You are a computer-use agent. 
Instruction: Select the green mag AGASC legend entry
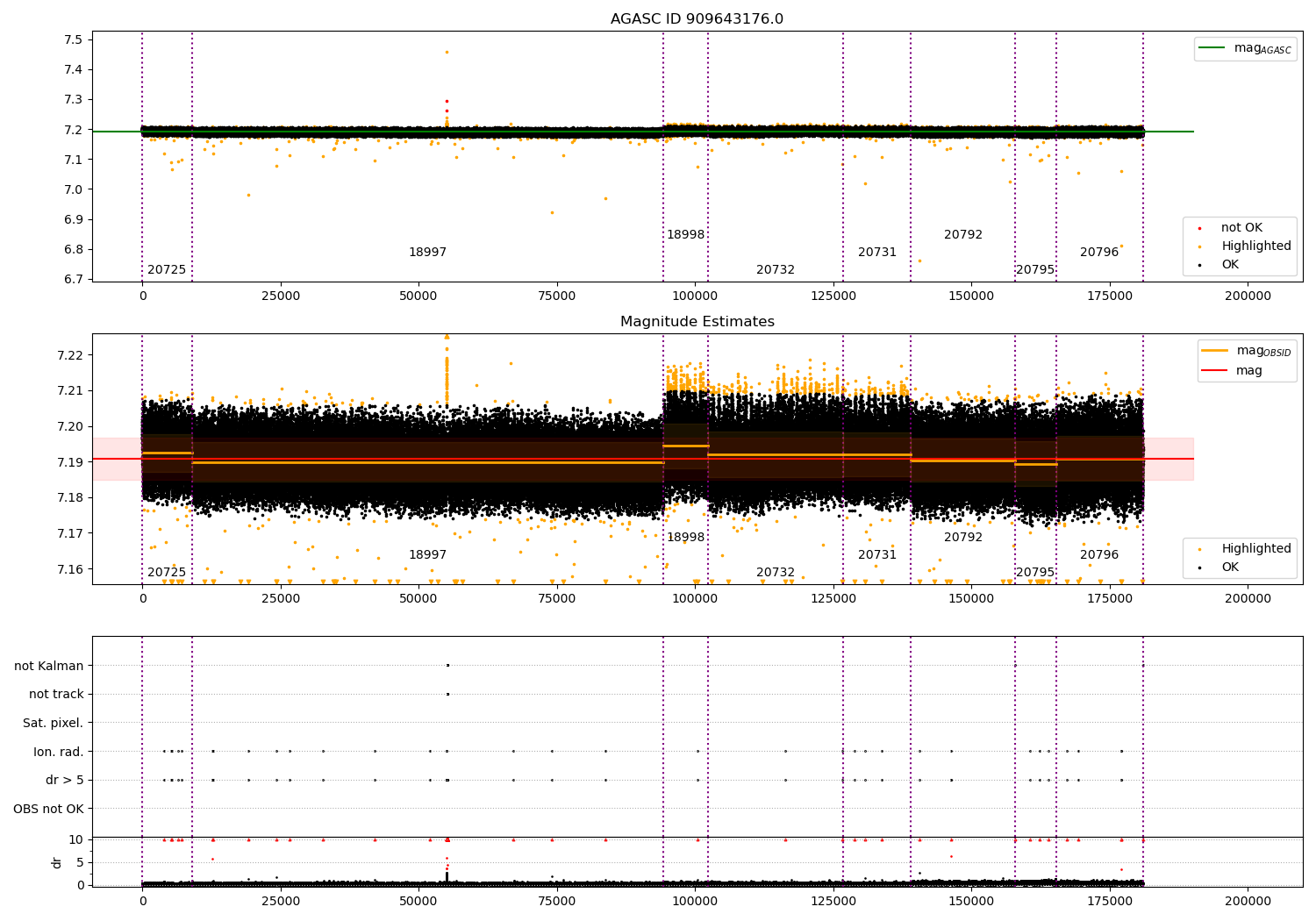click(1246, 48)
